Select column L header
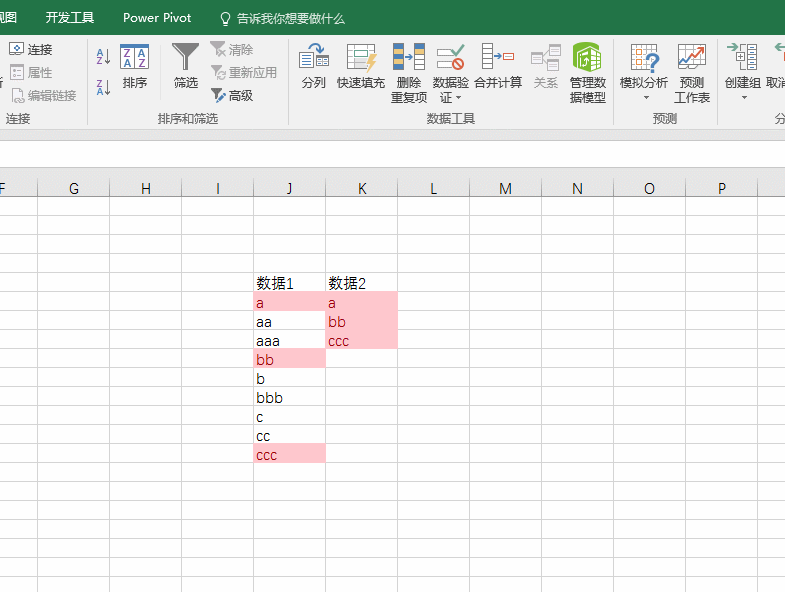 tap(434, 188)
